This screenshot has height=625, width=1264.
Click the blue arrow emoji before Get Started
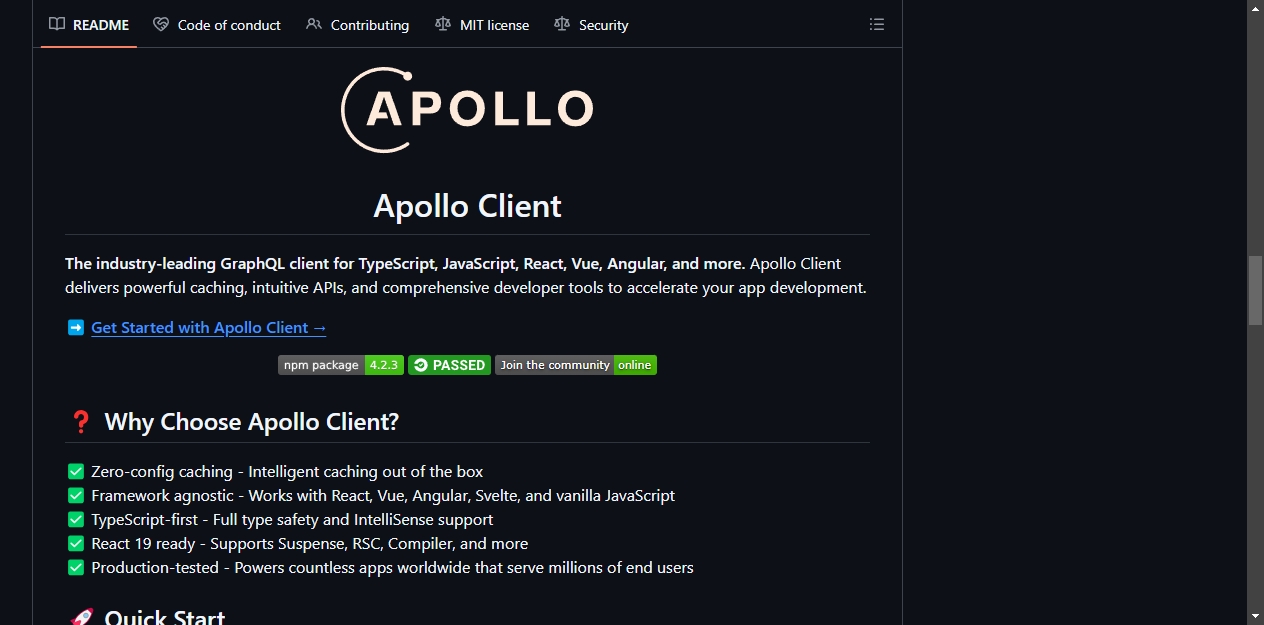[x=76, y=327]
